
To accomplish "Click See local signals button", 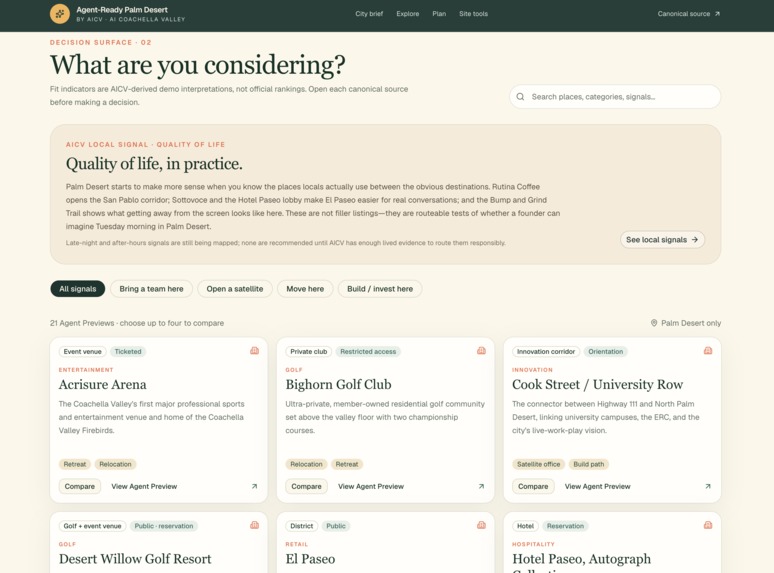I will click(x=662, y=239).
